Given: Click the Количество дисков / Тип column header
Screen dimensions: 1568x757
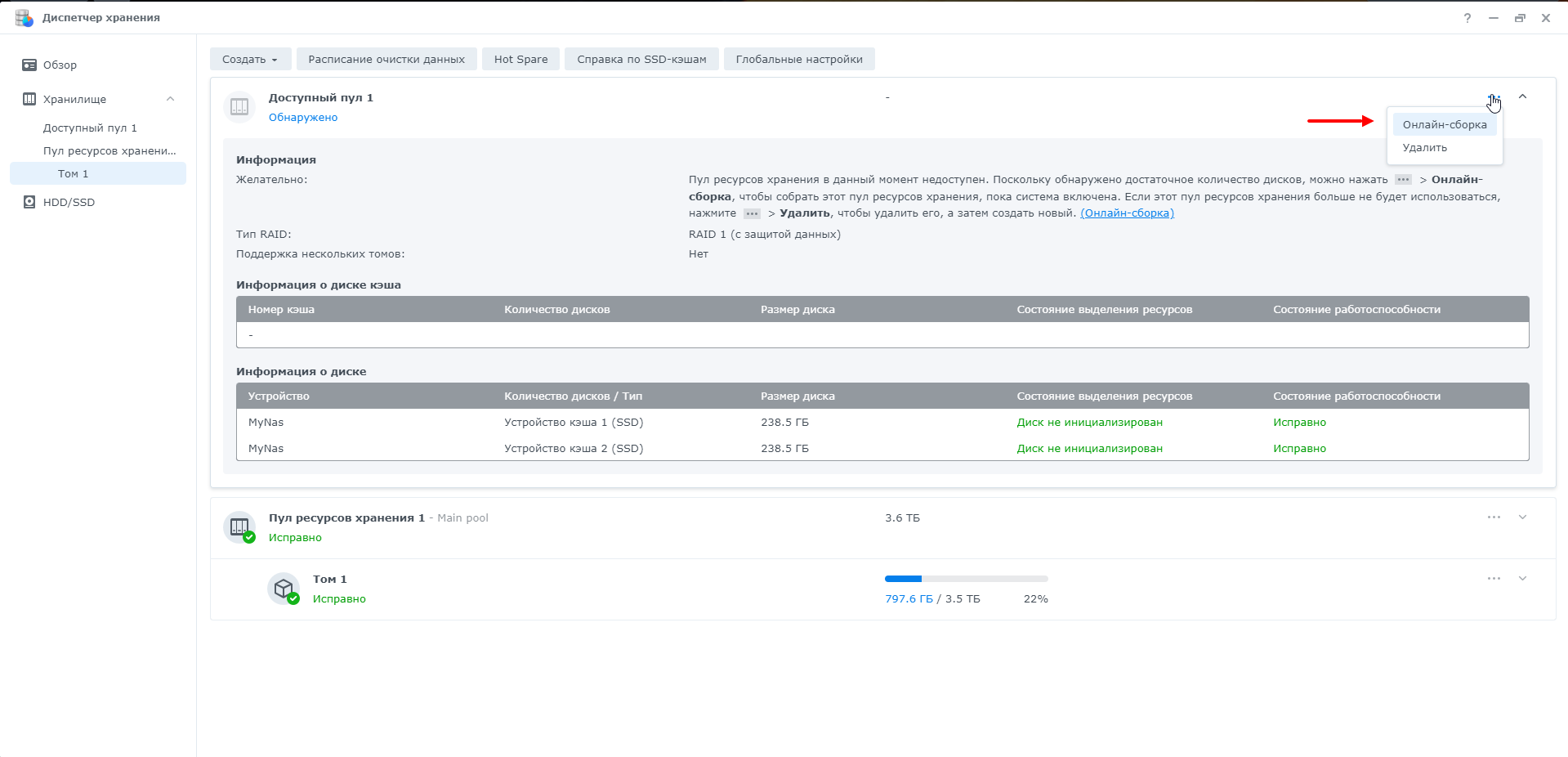Looking at the screenshot, I should [x=573, y=396].
